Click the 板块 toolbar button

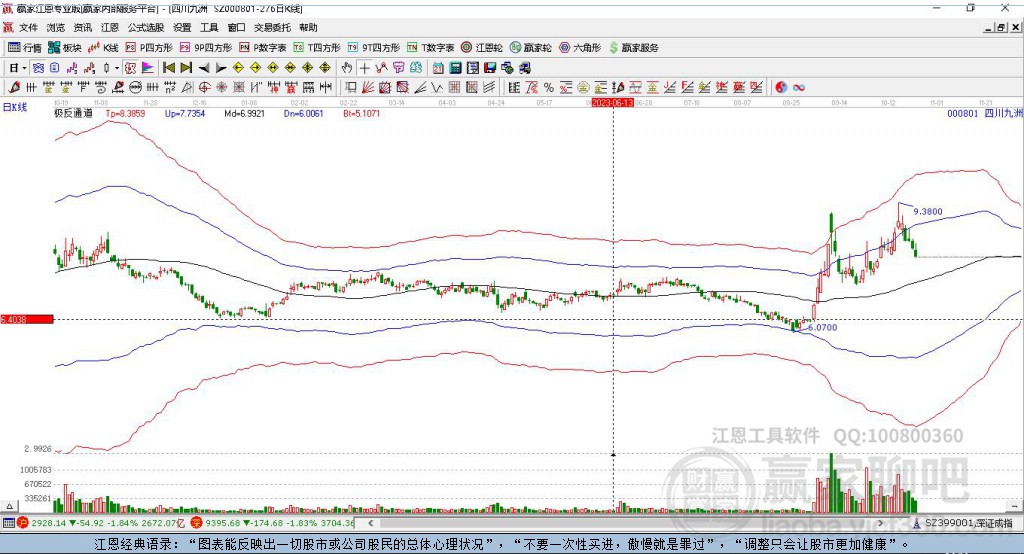pyautogui.click(x=65, y=48)
